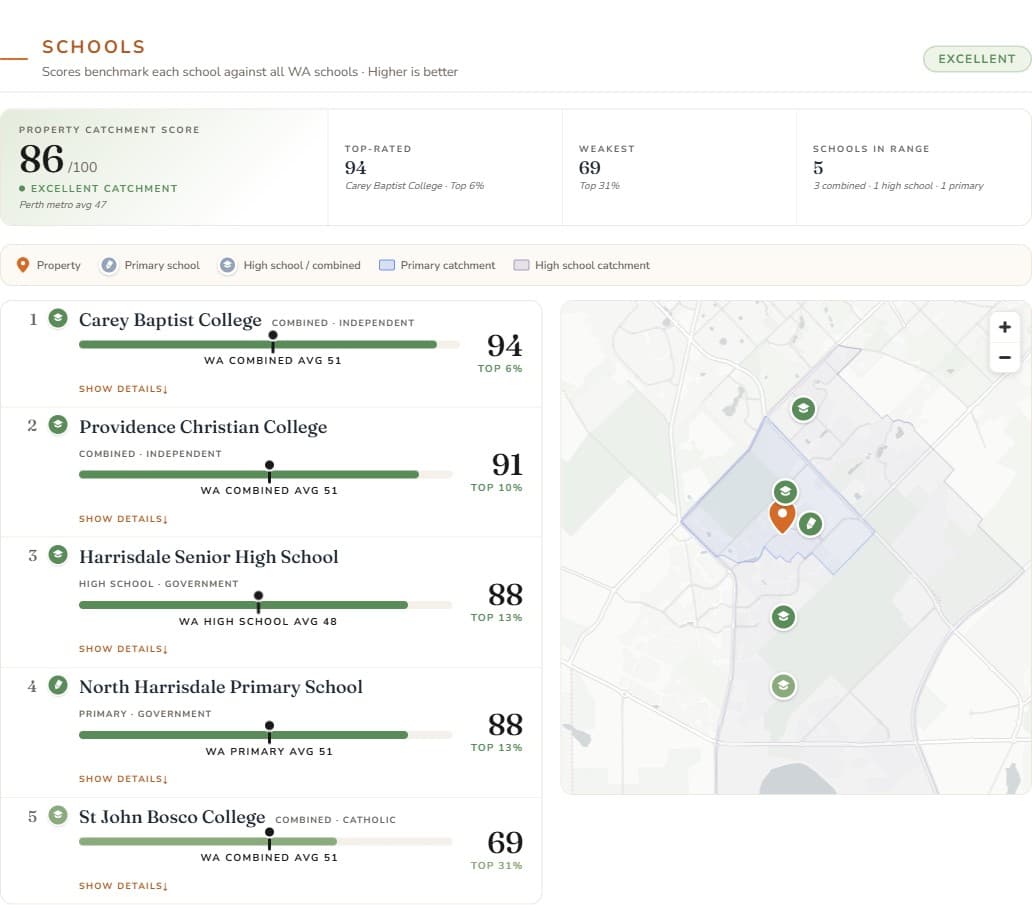1032x905 pixels.
Task: Click the 'TOP 6%' rank label
Action: 500,369
